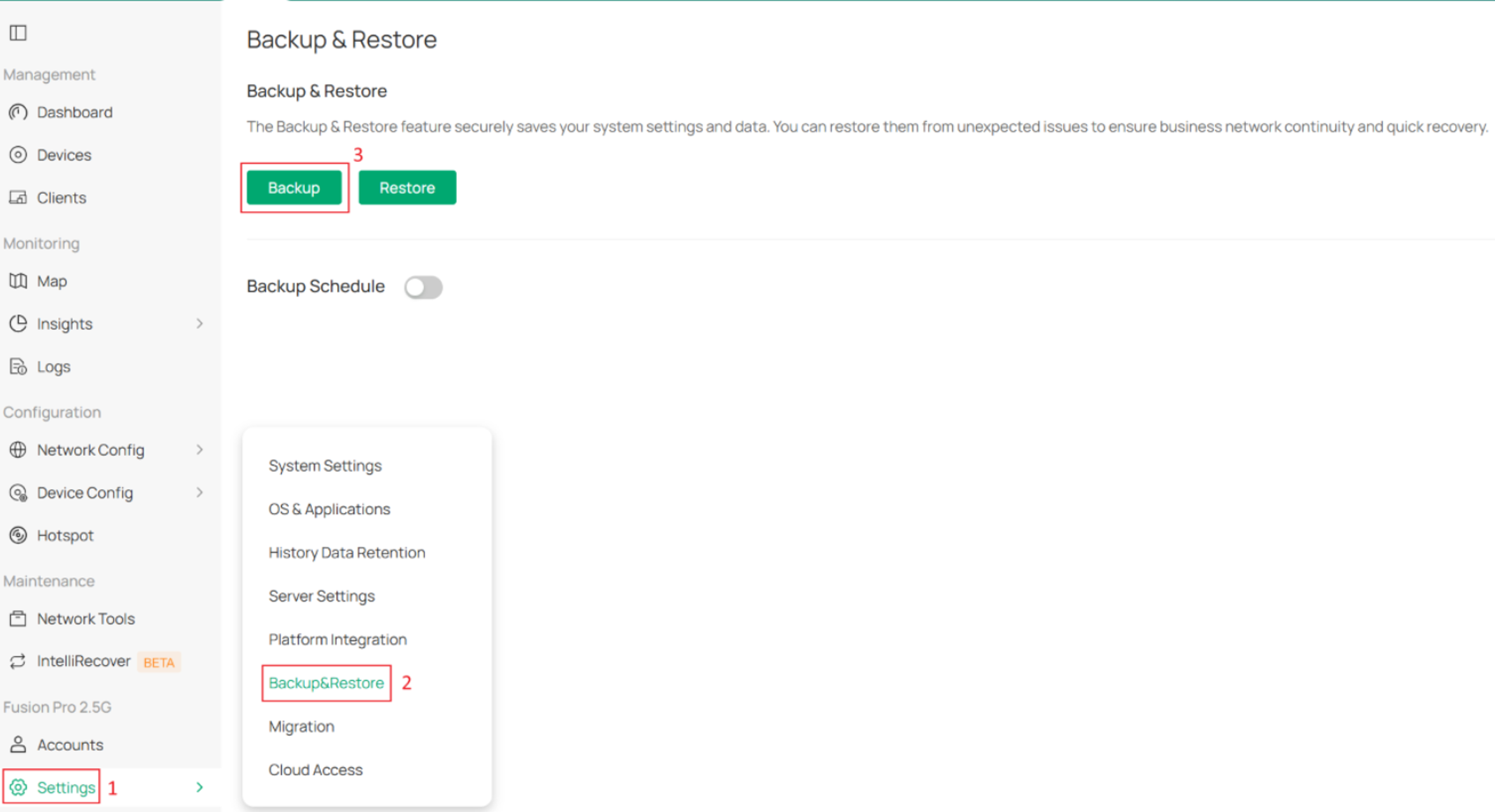Open System Settings in the flyout menu
Screen dimensions: 1495x812
pos(325,466)
